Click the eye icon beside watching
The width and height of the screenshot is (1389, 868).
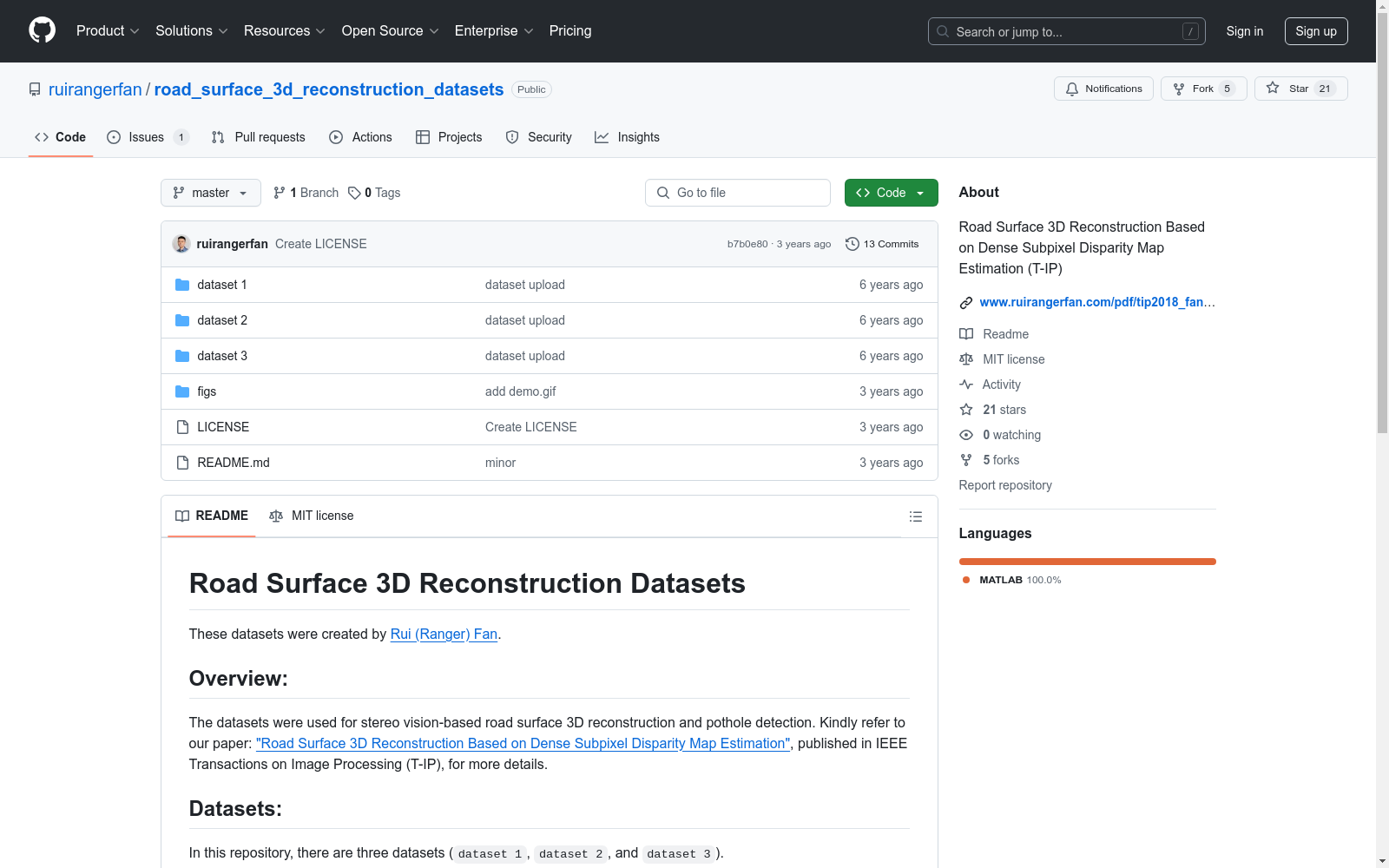(966, 435)
